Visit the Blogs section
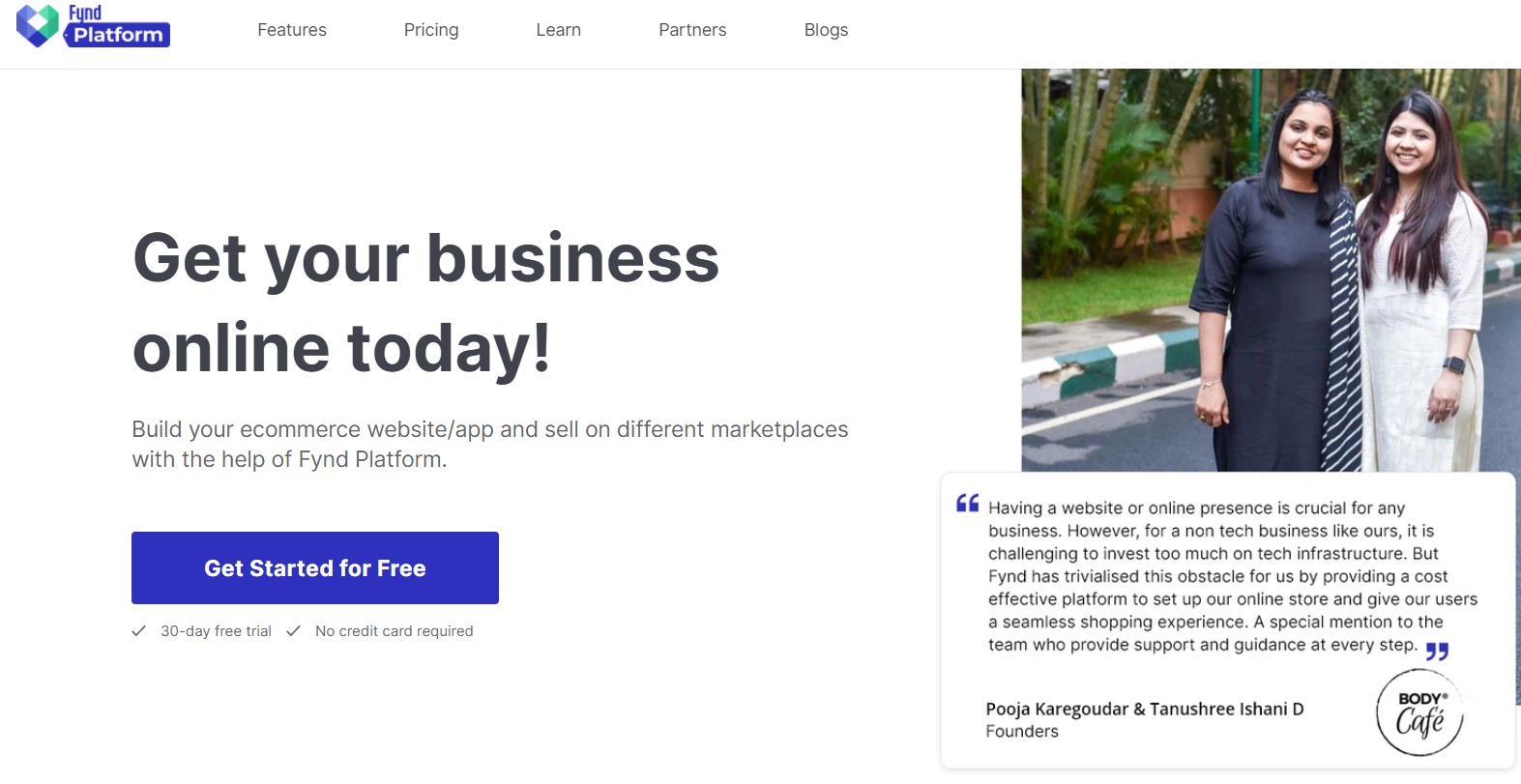The width and height of the screenshot is (1521, 784). tap(826, 30)
